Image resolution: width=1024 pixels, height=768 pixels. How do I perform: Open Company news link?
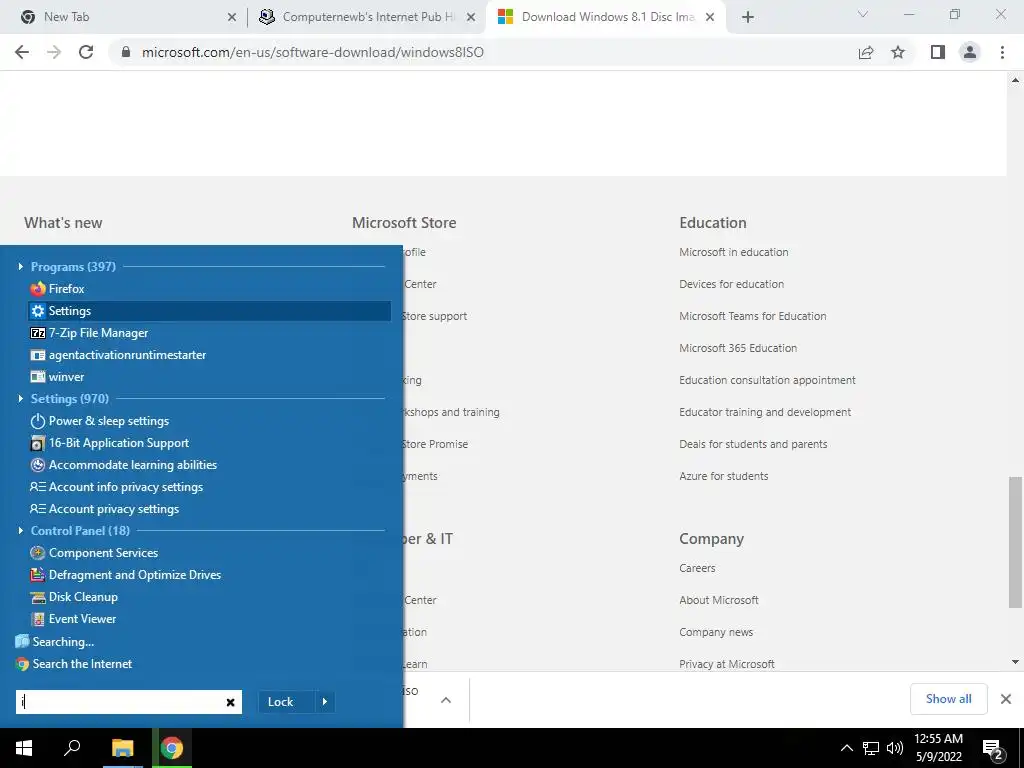[716, 632]
